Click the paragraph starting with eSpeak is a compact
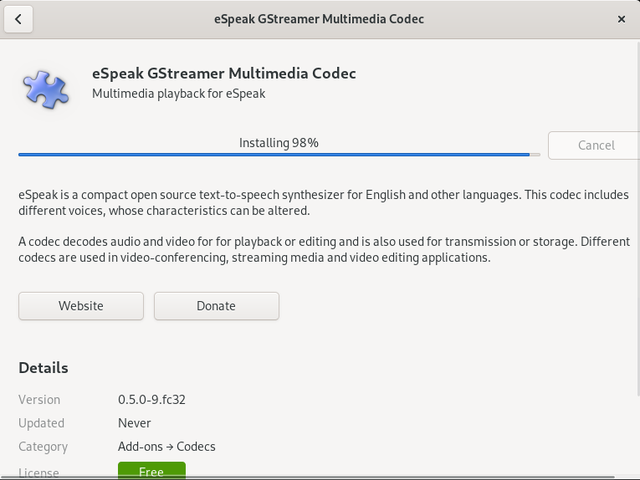640x480 pixels. click(x=323, y=202)
